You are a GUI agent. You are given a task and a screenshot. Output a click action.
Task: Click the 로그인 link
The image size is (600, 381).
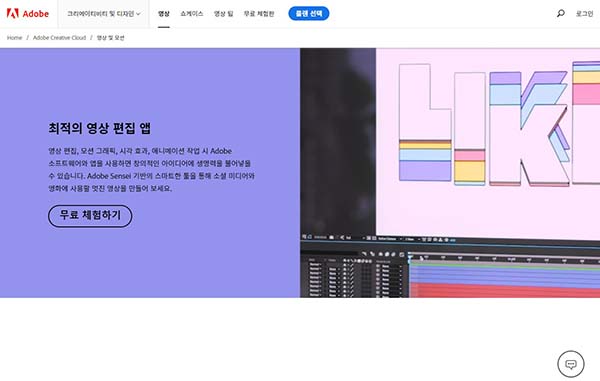(x=584, y=14)
